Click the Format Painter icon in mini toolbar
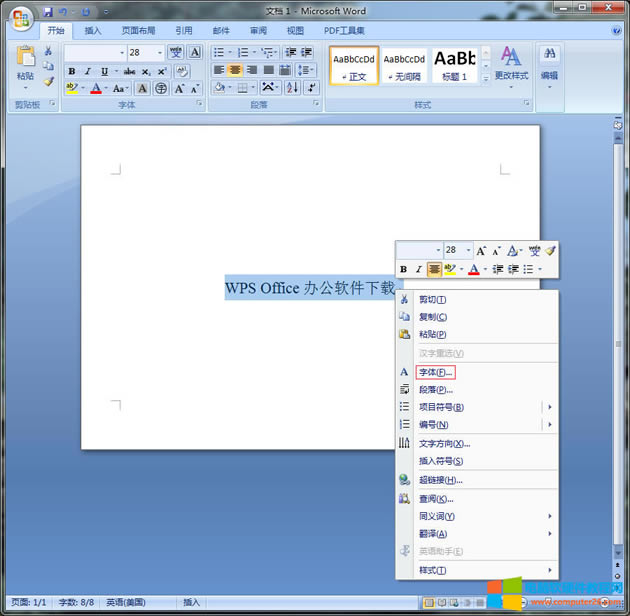 (x=550, y=250)
